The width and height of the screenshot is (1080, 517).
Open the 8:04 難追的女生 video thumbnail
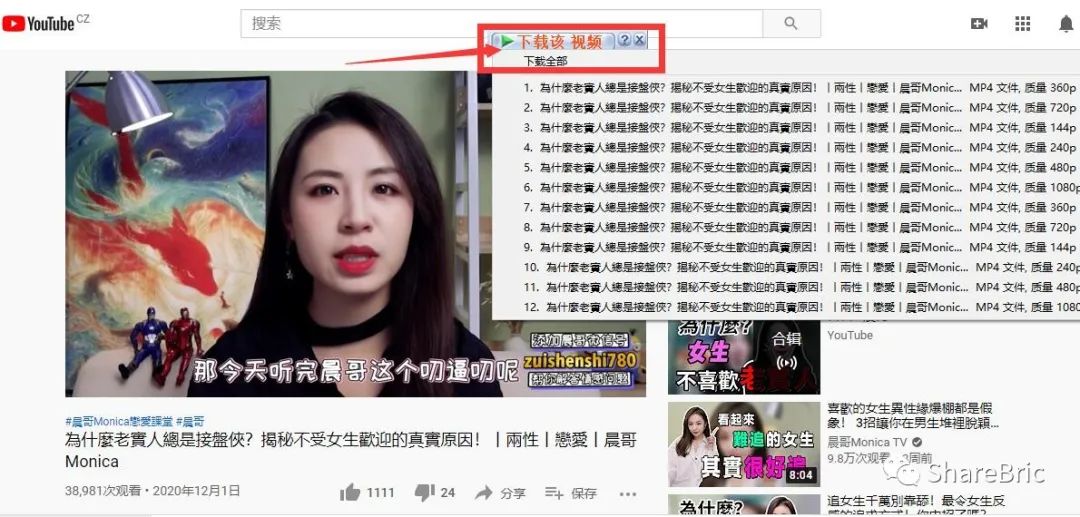tap(744, 445)
